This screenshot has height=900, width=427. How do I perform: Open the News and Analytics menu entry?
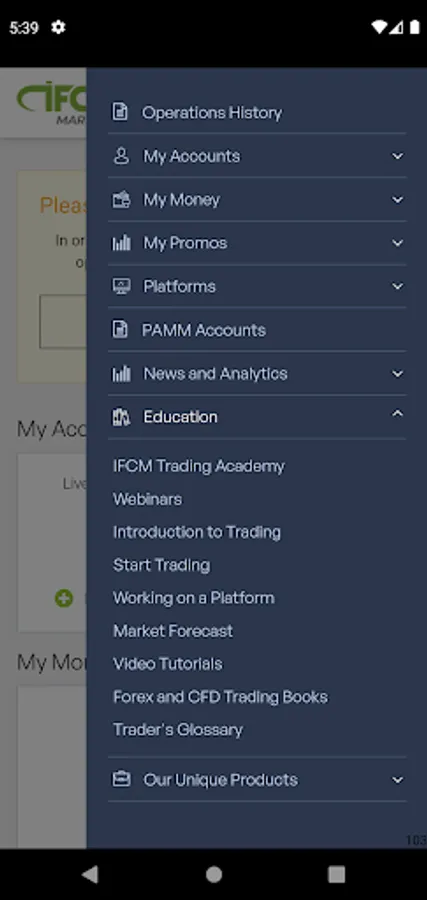tap(257, 374)
